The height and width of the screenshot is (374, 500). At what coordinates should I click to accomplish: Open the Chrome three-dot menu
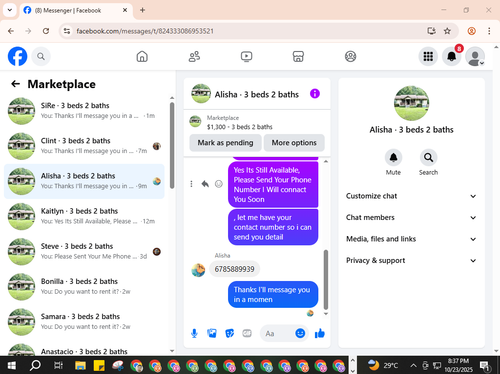click(489, 31)
